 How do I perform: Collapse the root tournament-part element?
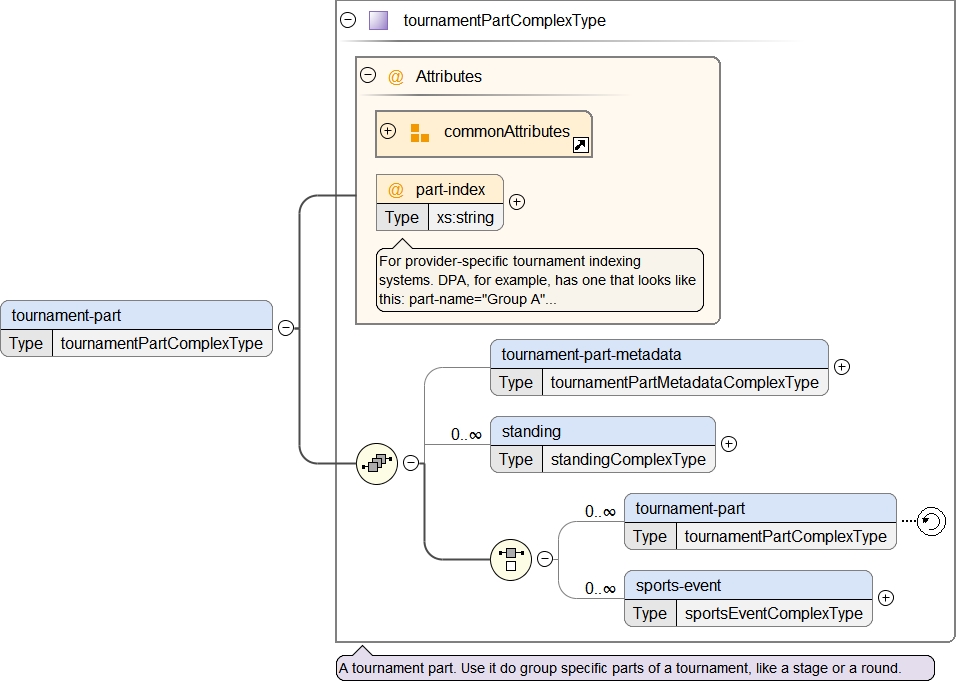[x=286, y=328]
